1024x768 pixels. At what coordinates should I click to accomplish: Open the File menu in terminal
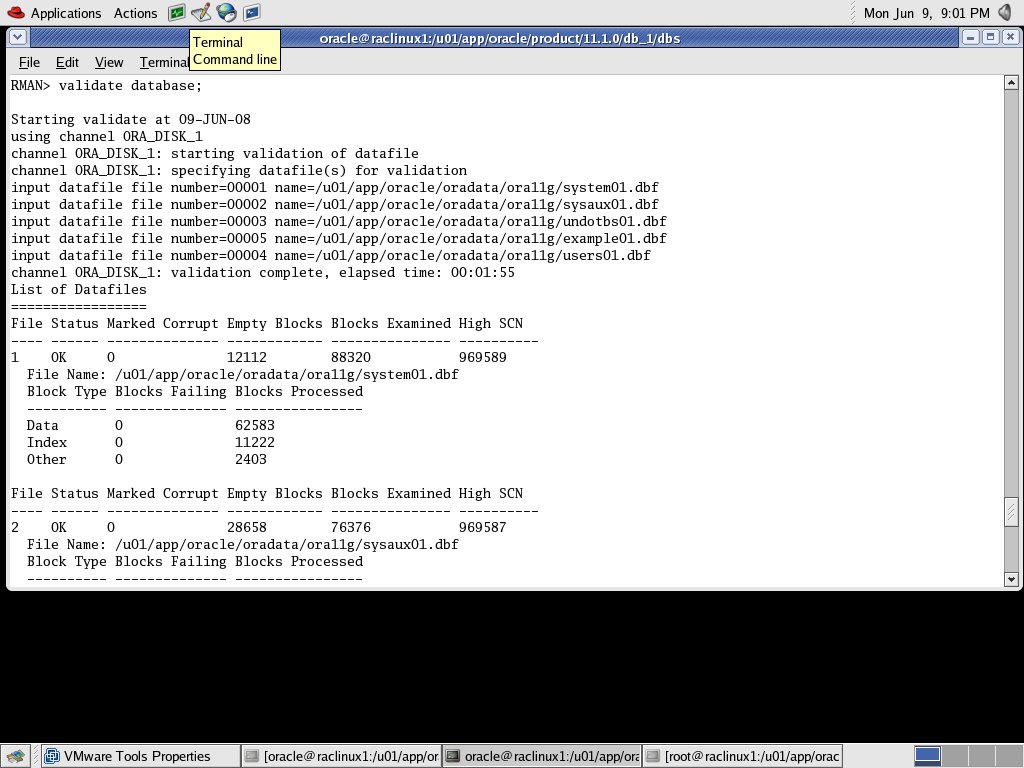pos(29,63)
